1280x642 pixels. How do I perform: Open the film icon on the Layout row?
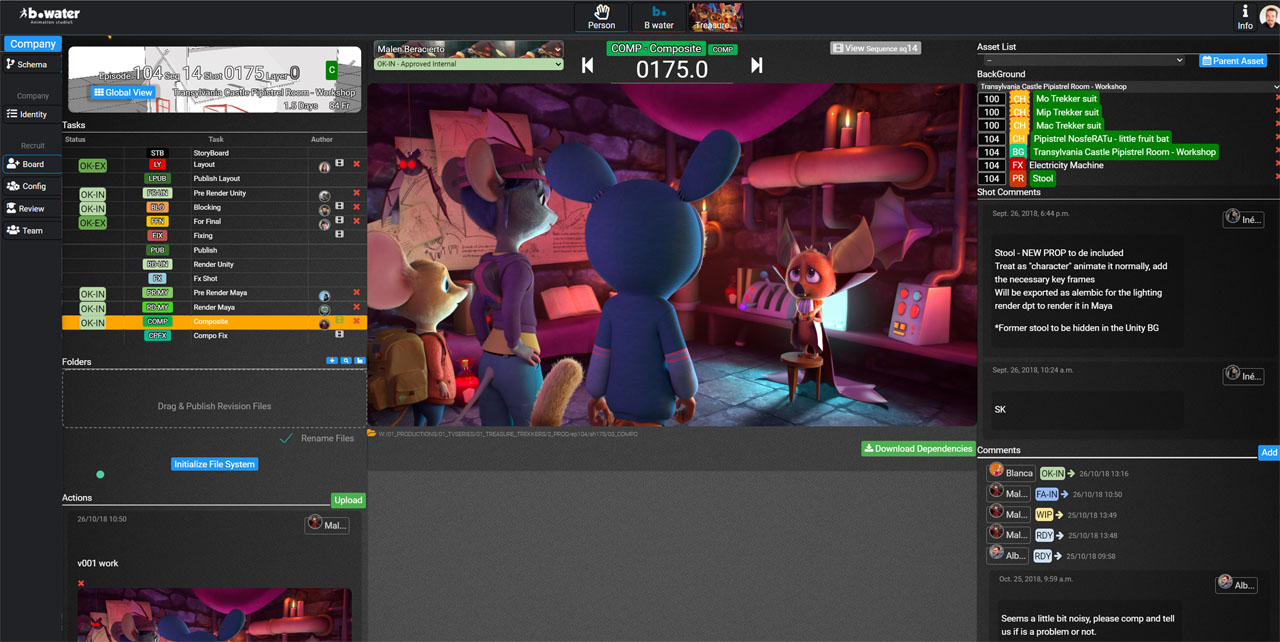(340, 164)
